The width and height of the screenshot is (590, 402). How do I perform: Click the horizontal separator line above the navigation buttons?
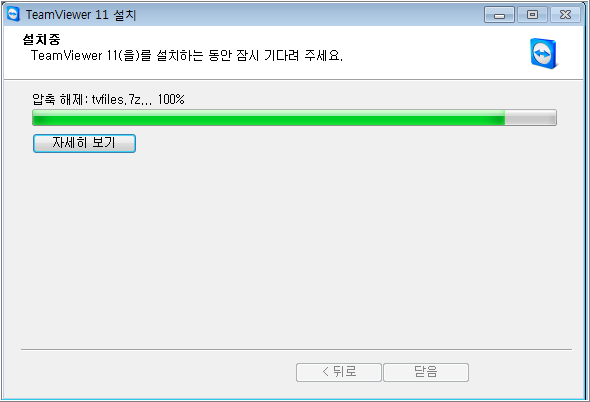tap(296, 349)
